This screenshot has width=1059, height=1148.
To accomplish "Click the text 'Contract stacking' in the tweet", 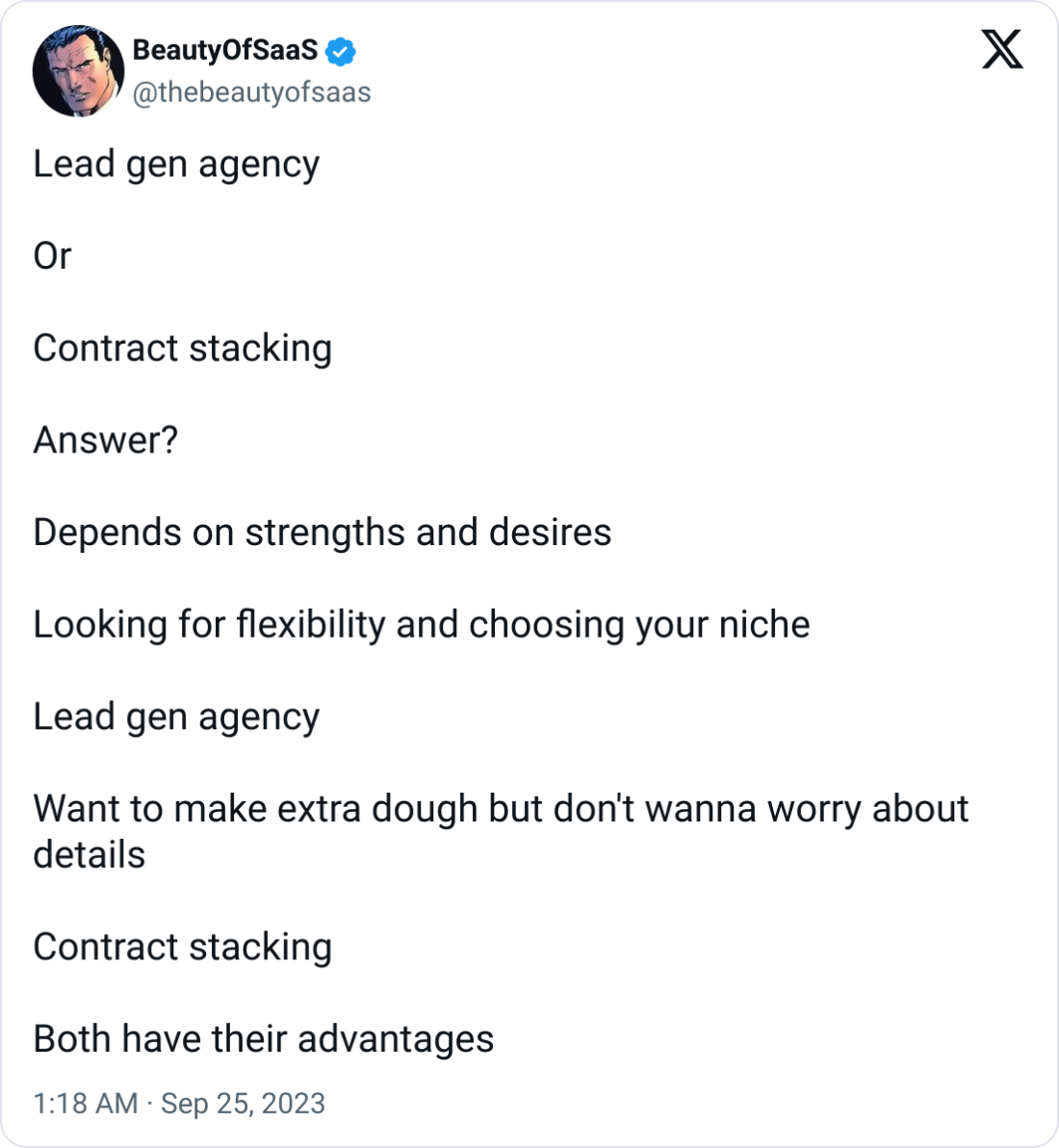I will click(182, 348).
